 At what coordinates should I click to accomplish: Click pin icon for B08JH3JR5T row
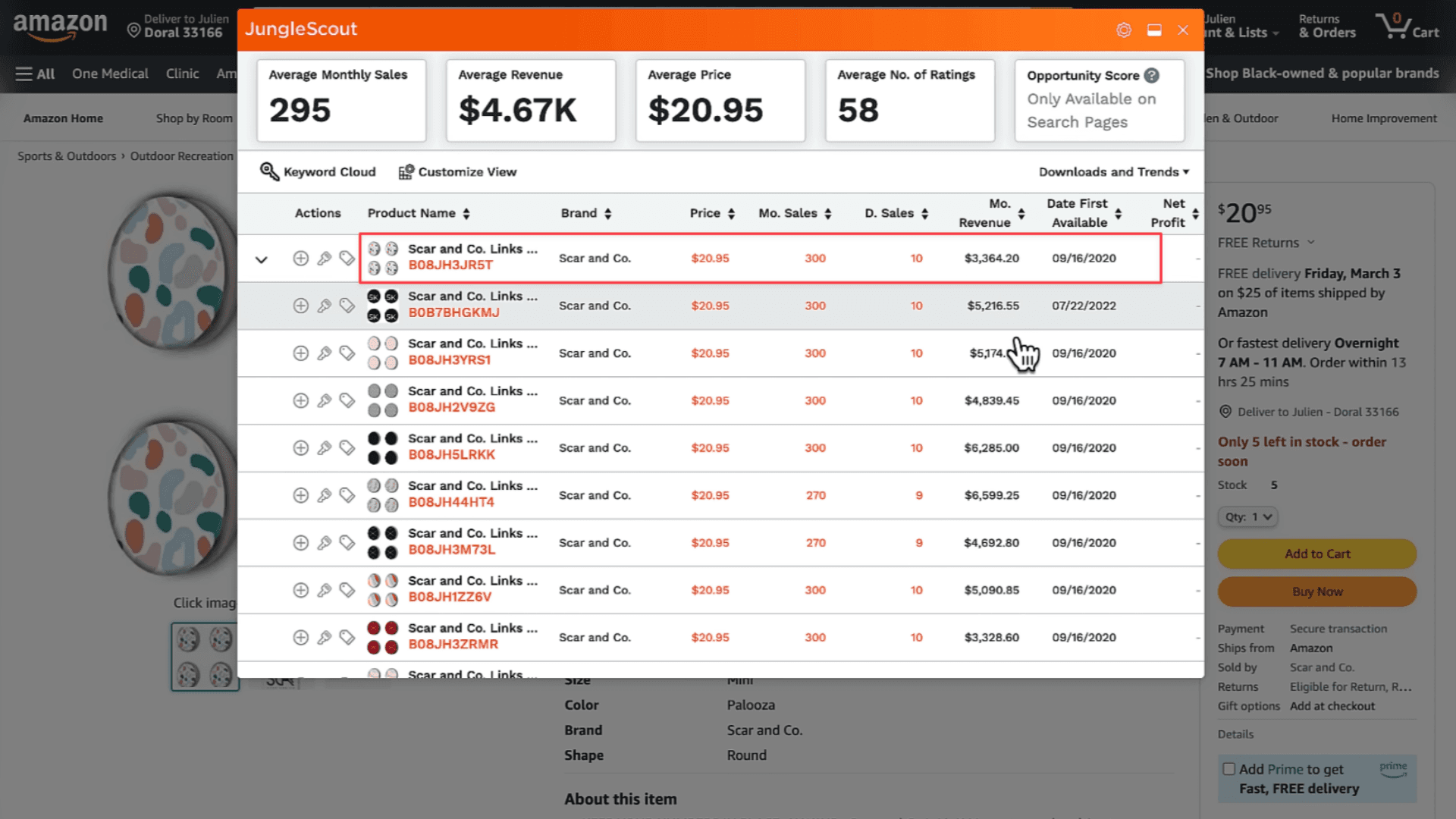[324, 258]
